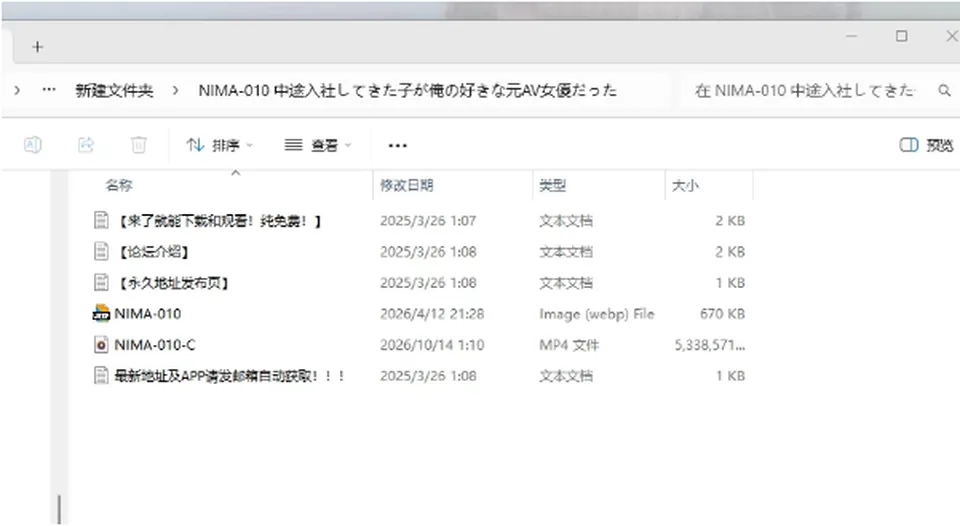This screenshot has width=960, height=526.
Task: Click the type cell MP4 文件
Action: point(569,345)
